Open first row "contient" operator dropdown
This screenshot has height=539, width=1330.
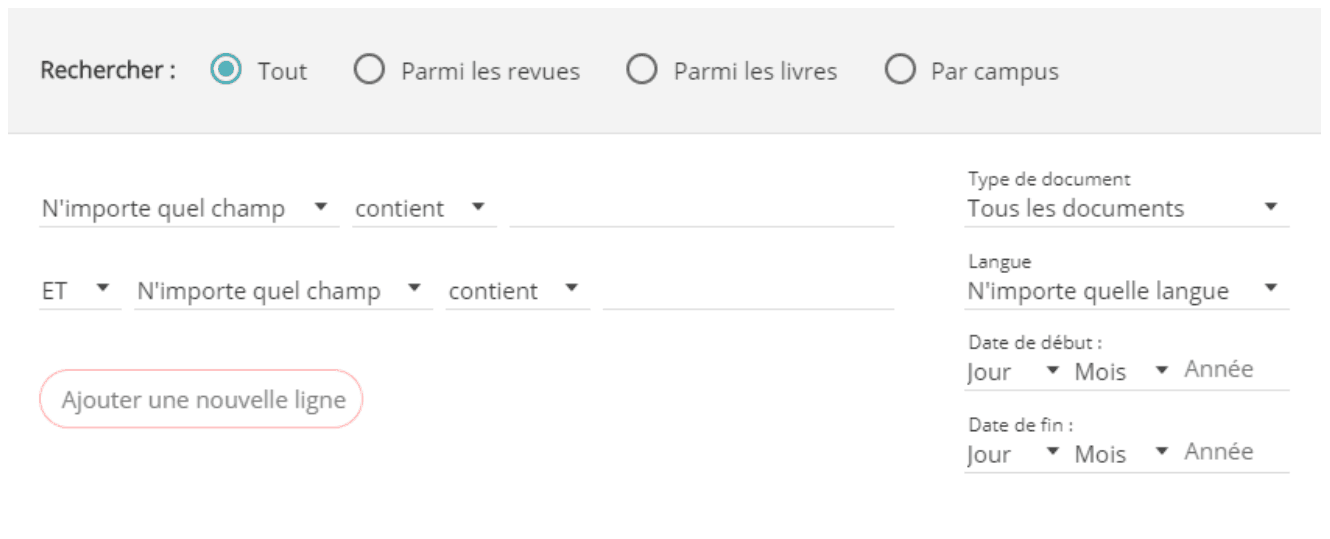[x=423, y=209]
